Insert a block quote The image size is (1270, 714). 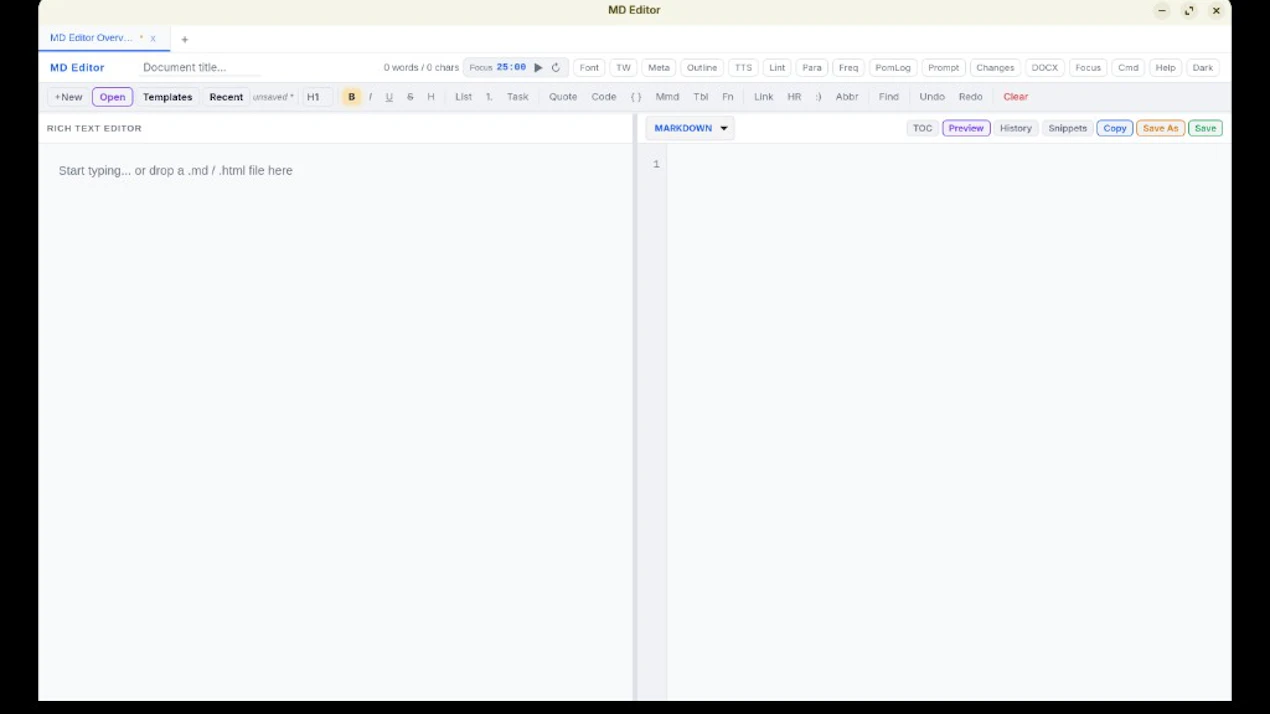coord(563,97)
